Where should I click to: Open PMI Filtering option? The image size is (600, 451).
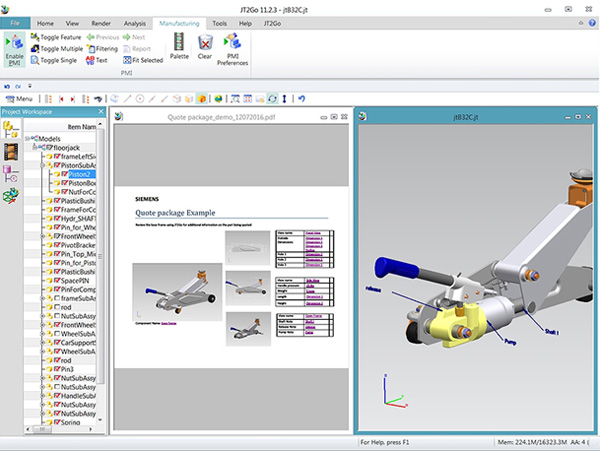click(102, 49)
